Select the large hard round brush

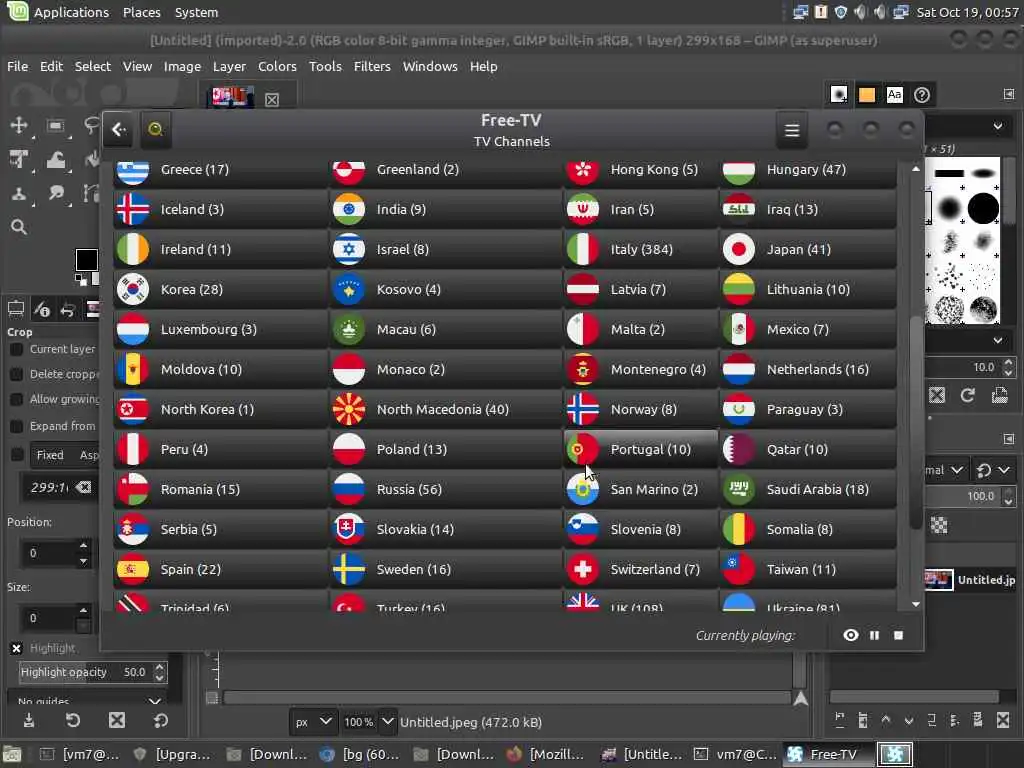(x=983, y=209)
